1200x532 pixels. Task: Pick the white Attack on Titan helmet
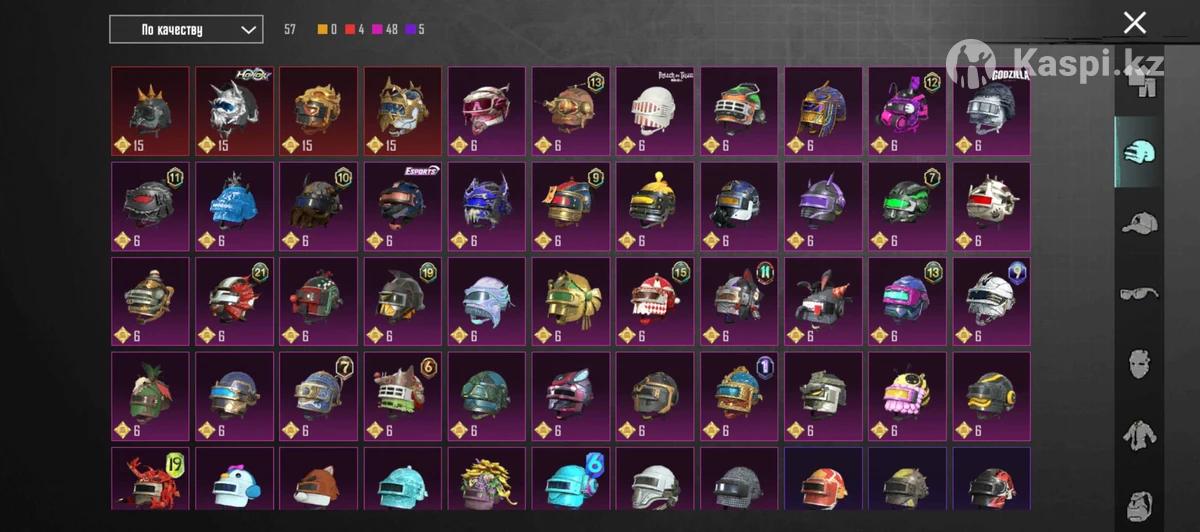click(x=655, y=111)
